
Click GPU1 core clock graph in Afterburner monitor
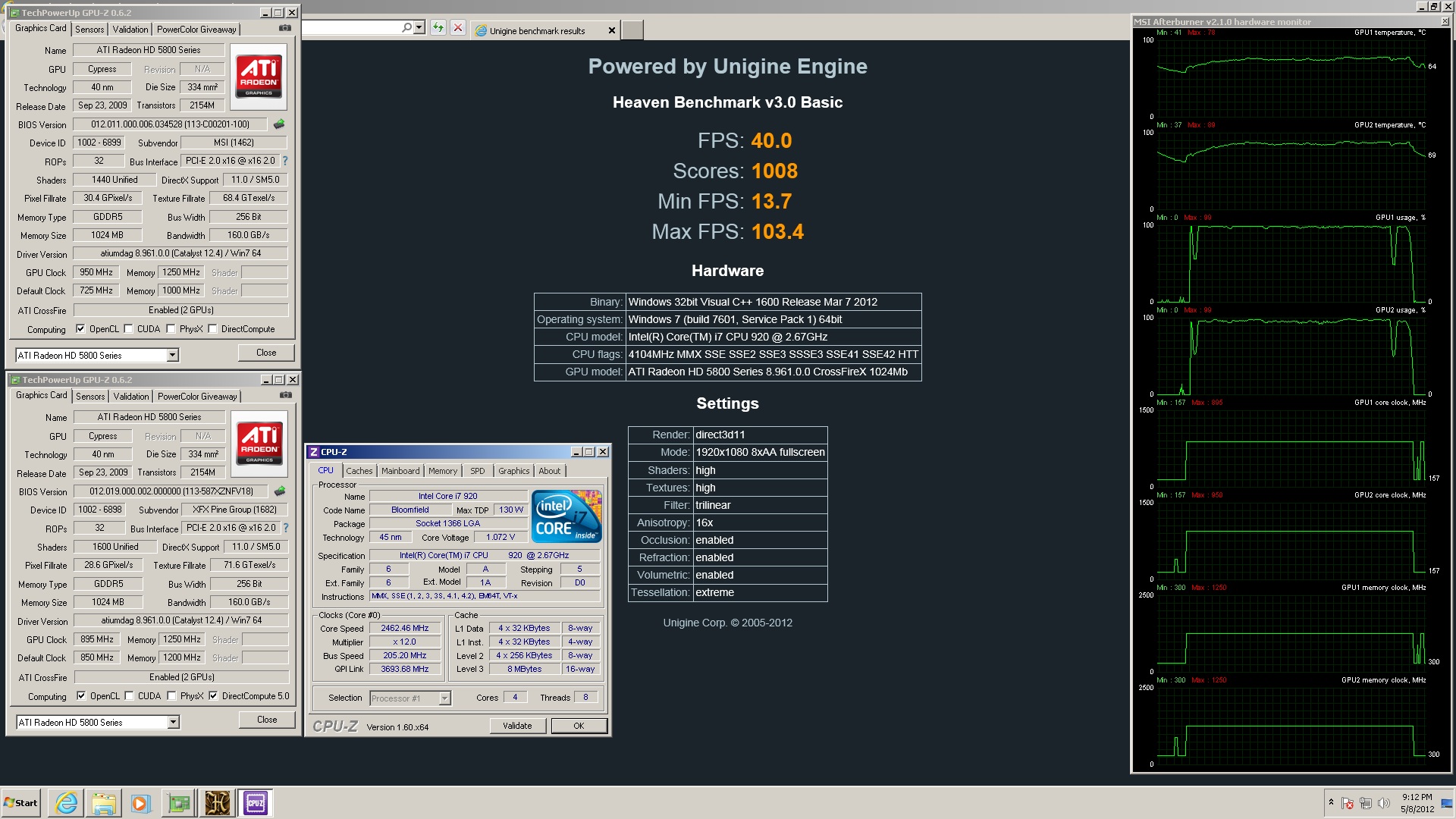tap(1291, 449)
